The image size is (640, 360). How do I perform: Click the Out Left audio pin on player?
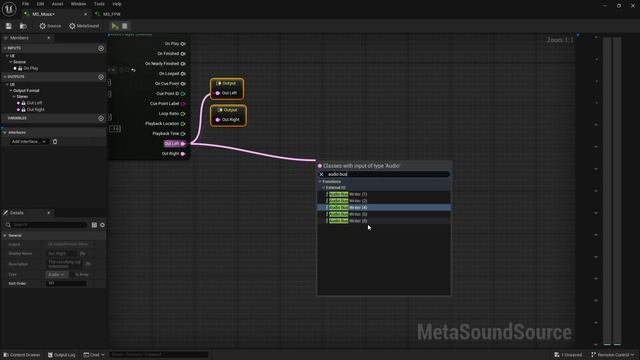coord(183,144)
